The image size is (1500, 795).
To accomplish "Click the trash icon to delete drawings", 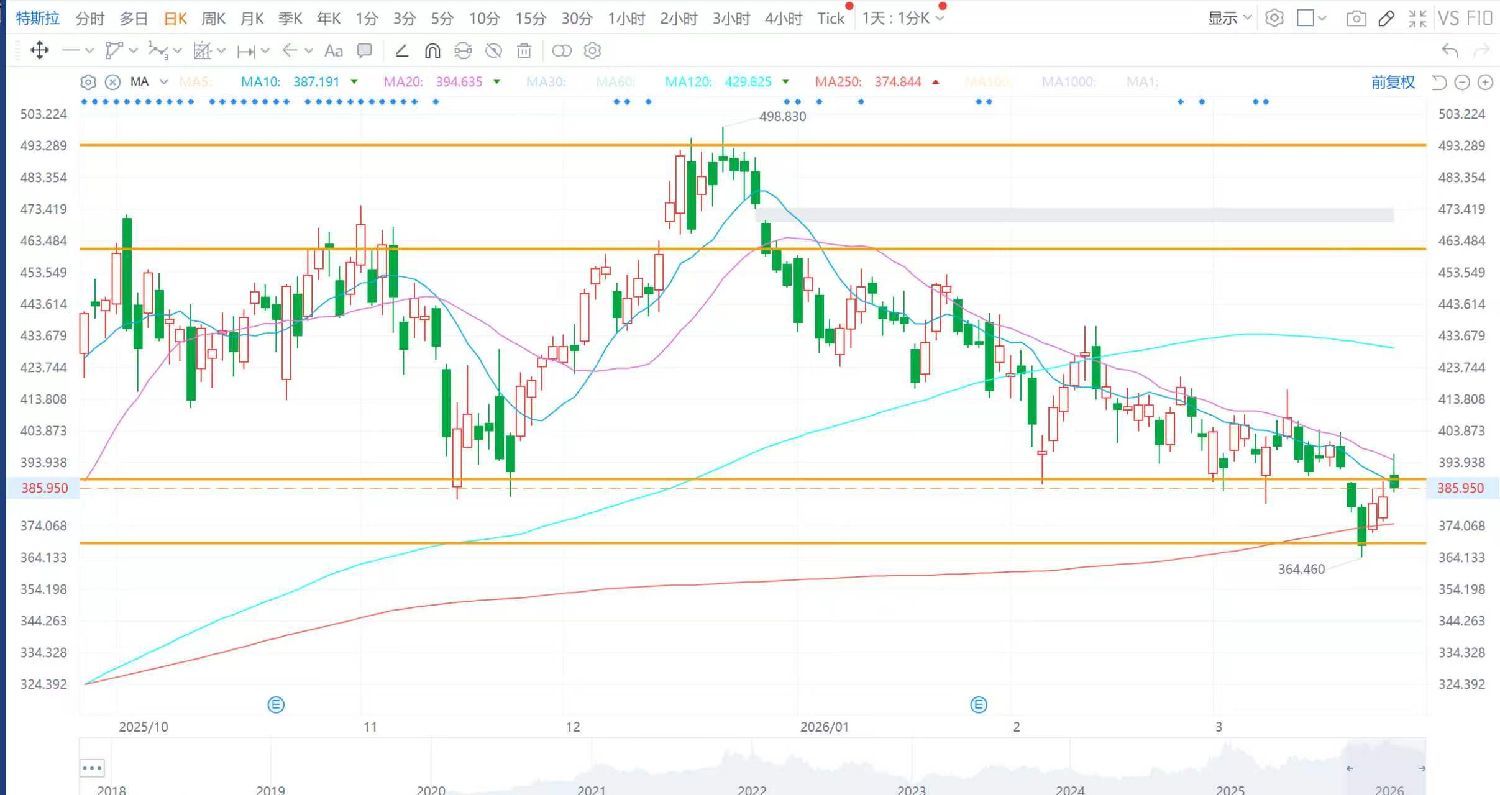I will pos(524,50).
